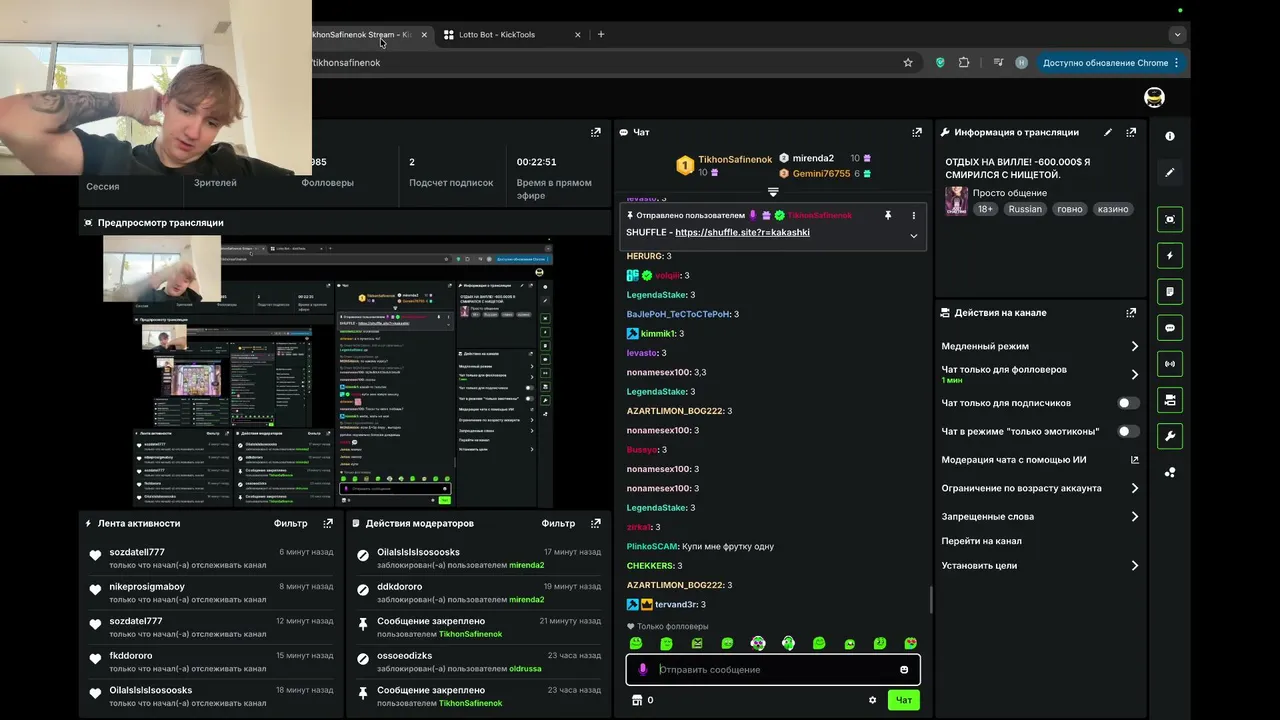Click Просто общение category thumbnail

956,201
